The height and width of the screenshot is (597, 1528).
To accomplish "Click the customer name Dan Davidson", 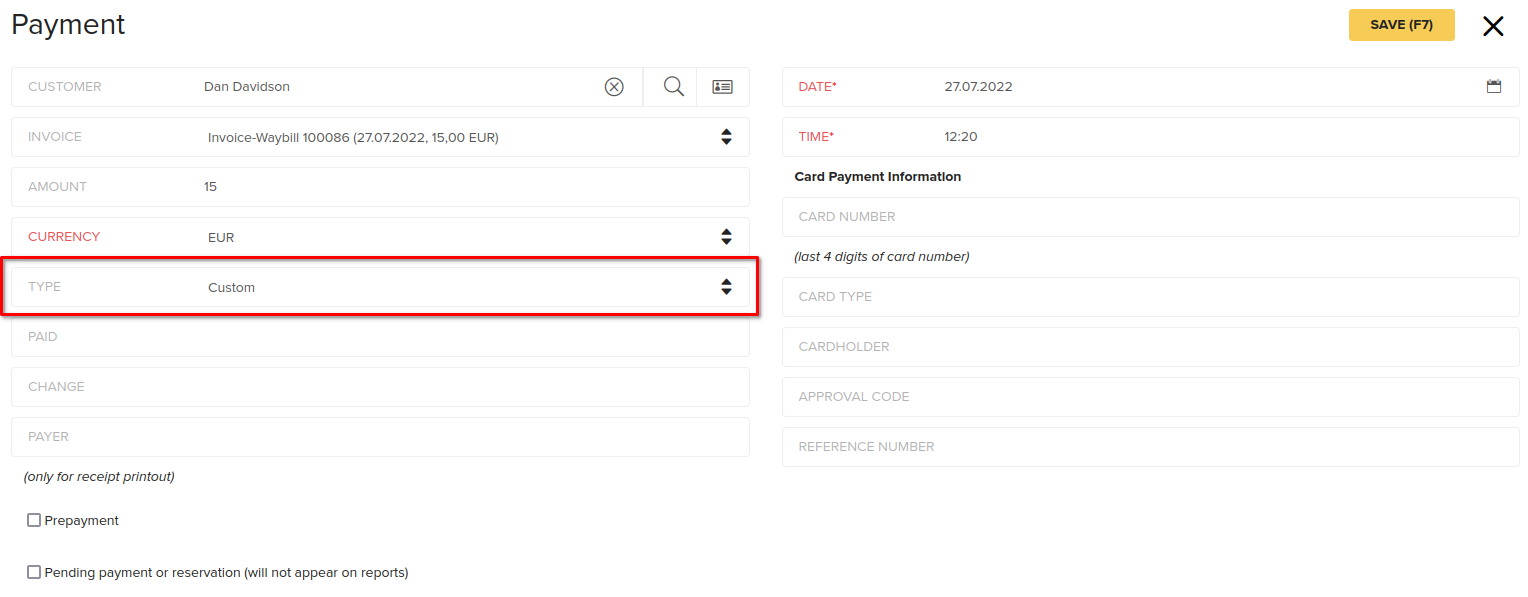I will [247, 87].
